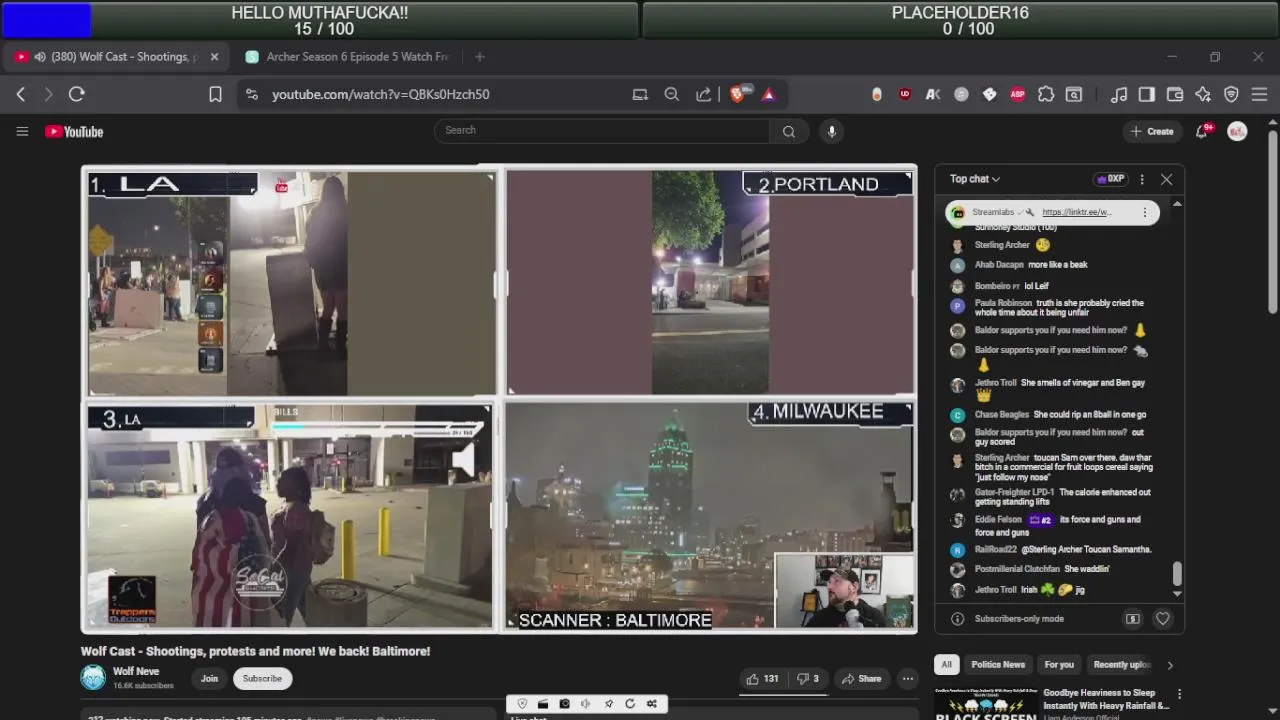The image size is (1280, 720).
Task: Switch to the Wolf Cast browser tab
Action: coord(115,57)
